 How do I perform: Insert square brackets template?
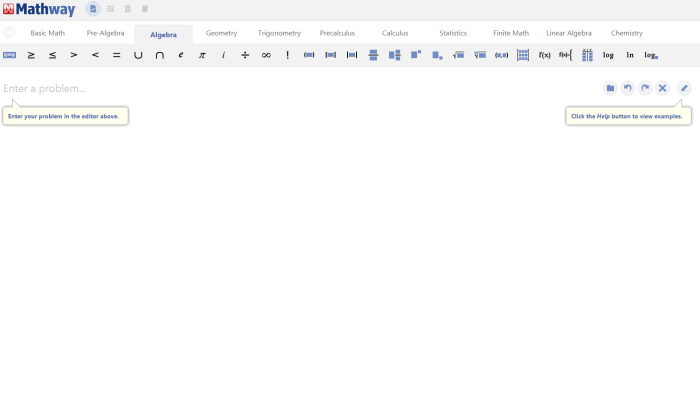coord(330,55)
